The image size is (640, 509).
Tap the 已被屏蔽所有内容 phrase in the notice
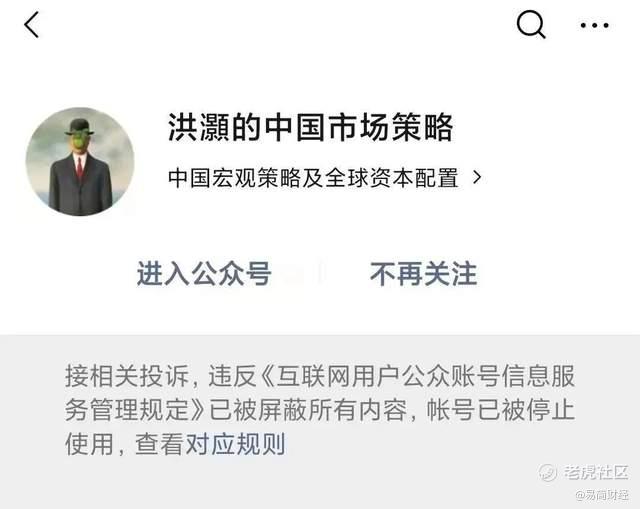[x=309, y=410]
